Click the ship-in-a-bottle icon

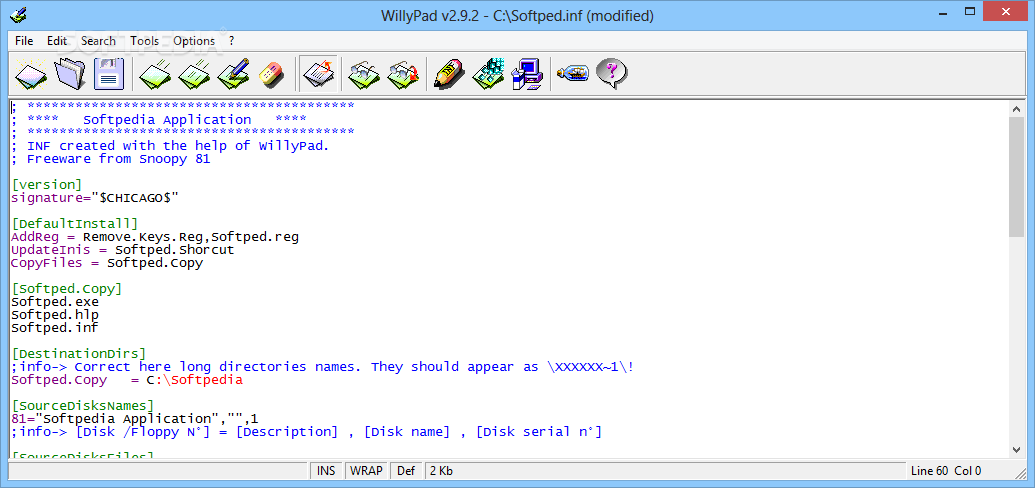[573, 73]
